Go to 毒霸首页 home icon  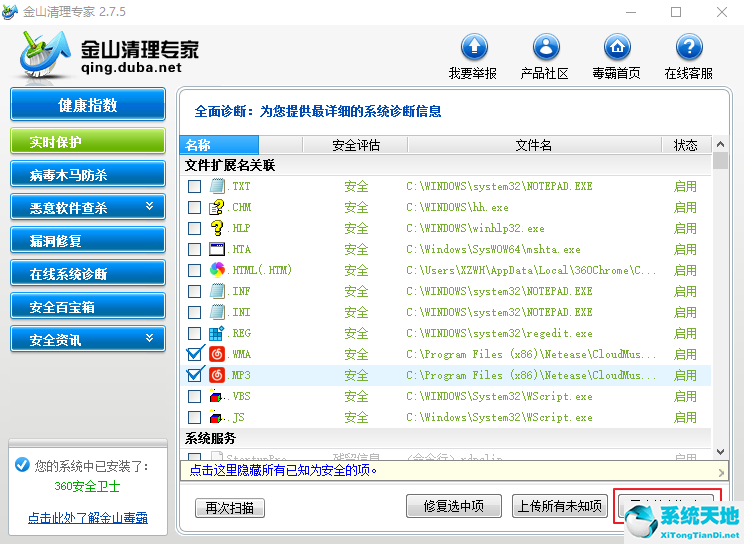click(x=617, y=47)
